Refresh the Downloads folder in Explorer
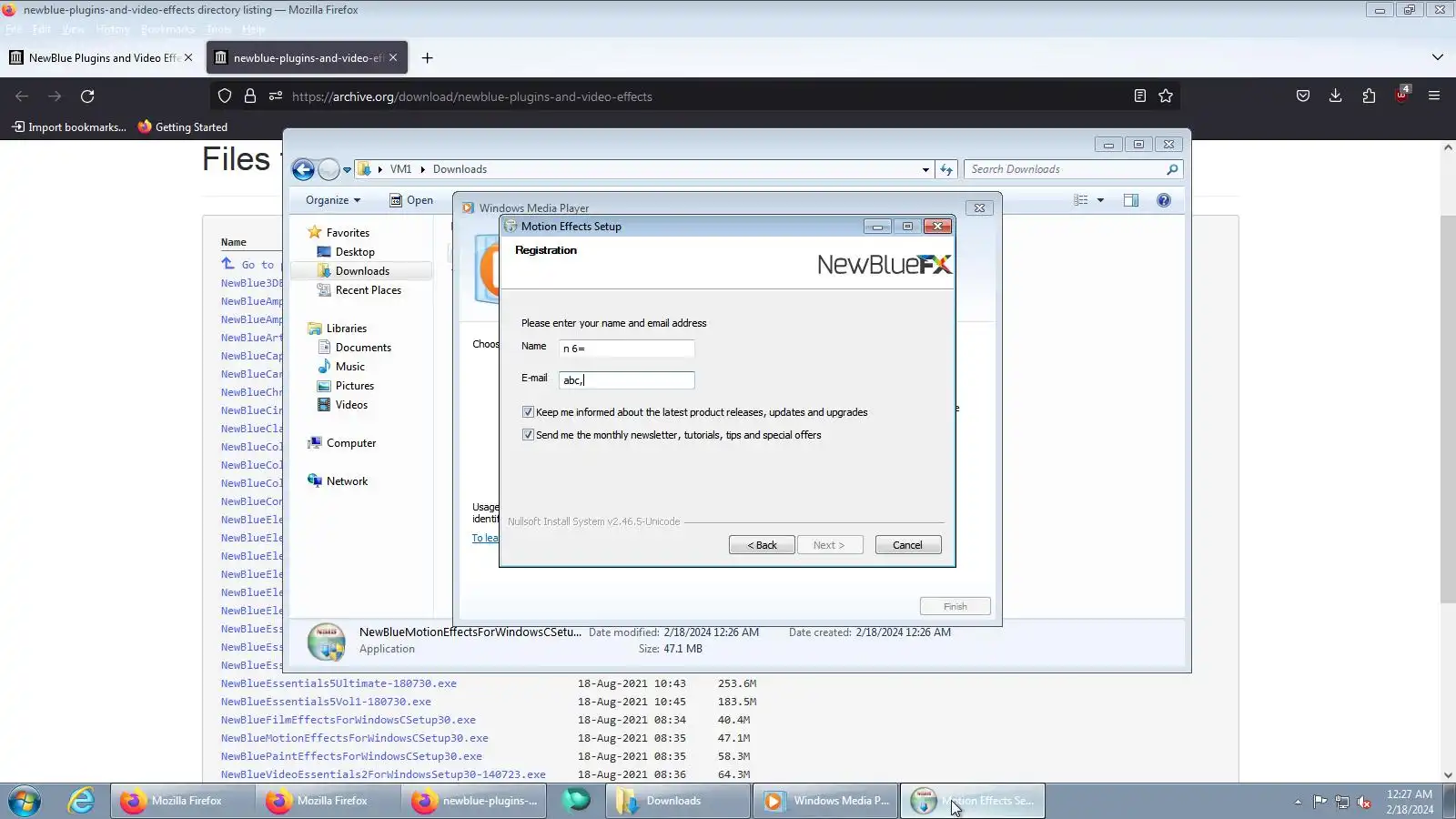 pos(946,169)
